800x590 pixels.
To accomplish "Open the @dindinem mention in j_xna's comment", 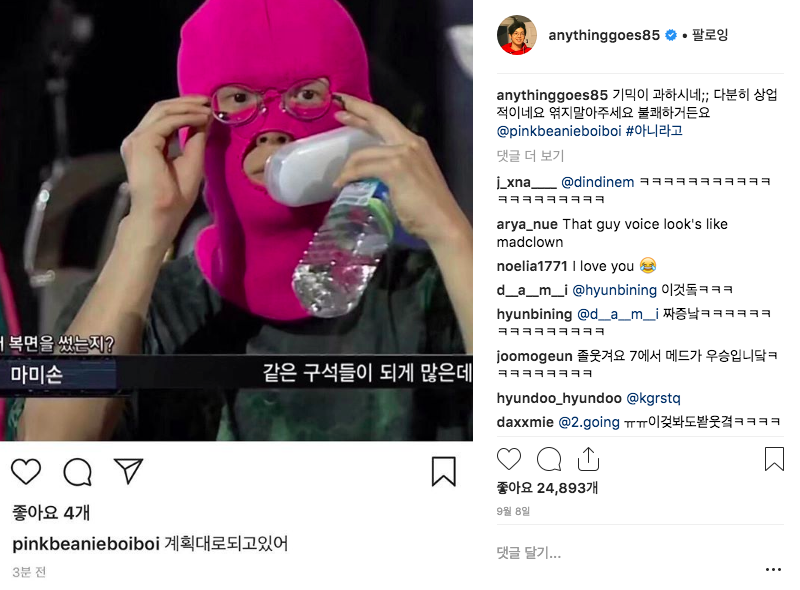I will pyautogui.click(x=597, y=182).
